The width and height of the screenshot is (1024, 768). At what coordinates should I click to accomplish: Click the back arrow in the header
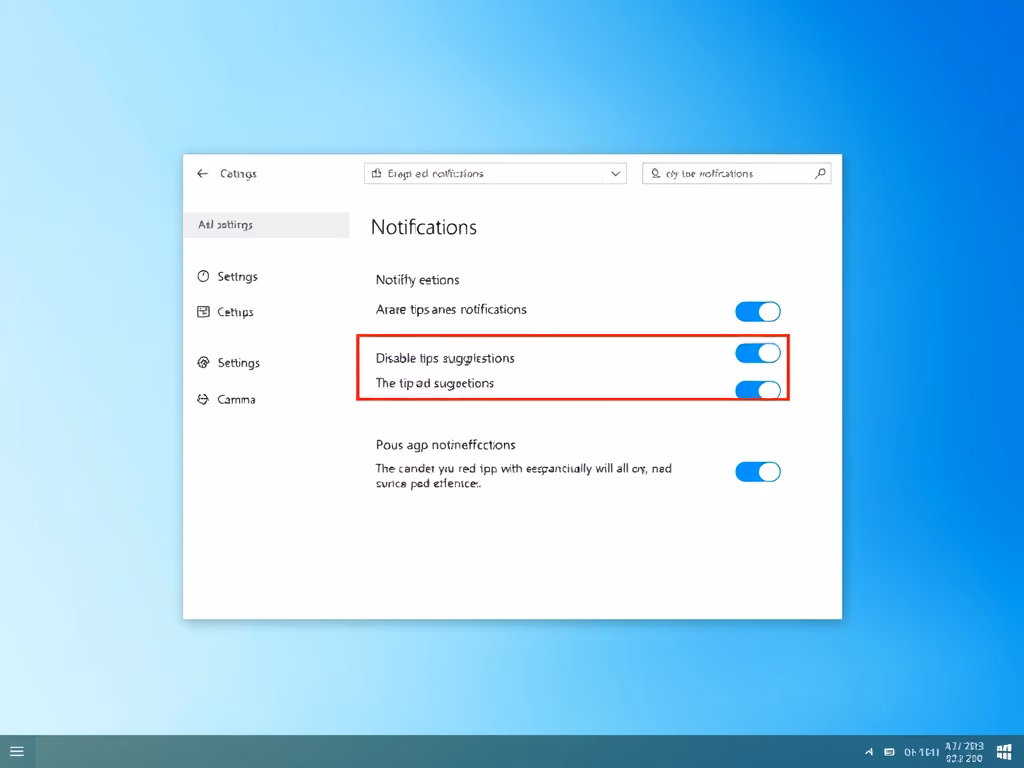click(x=202, y=174)
